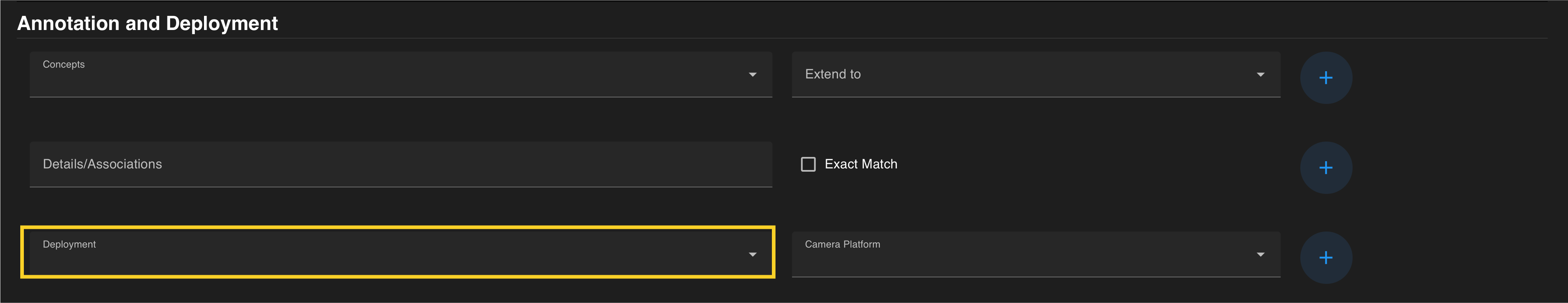This screenshot has width=1568, height=303.
Task: Click the Annotation and Deployment heading
Action: [147, 23]
